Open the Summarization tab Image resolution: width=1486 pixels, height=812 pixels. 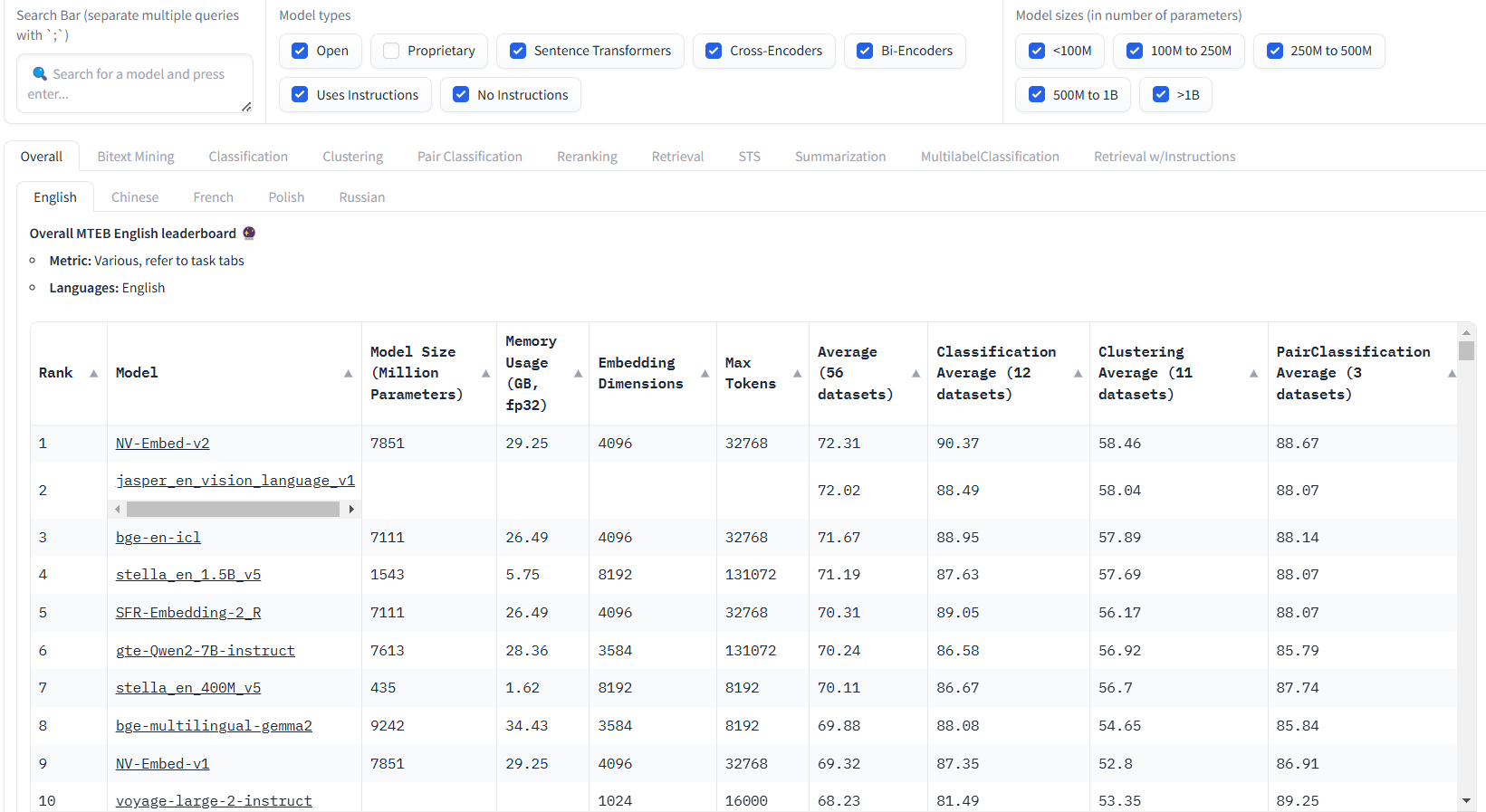(840, 157)
